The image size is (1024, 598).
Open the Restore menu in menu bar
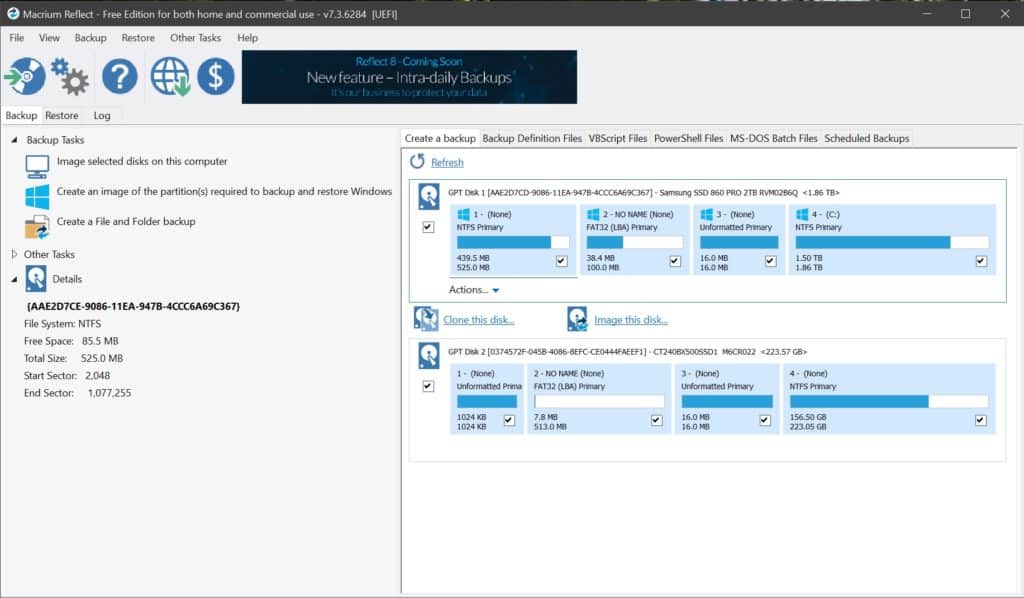click(x=138, y=38)
